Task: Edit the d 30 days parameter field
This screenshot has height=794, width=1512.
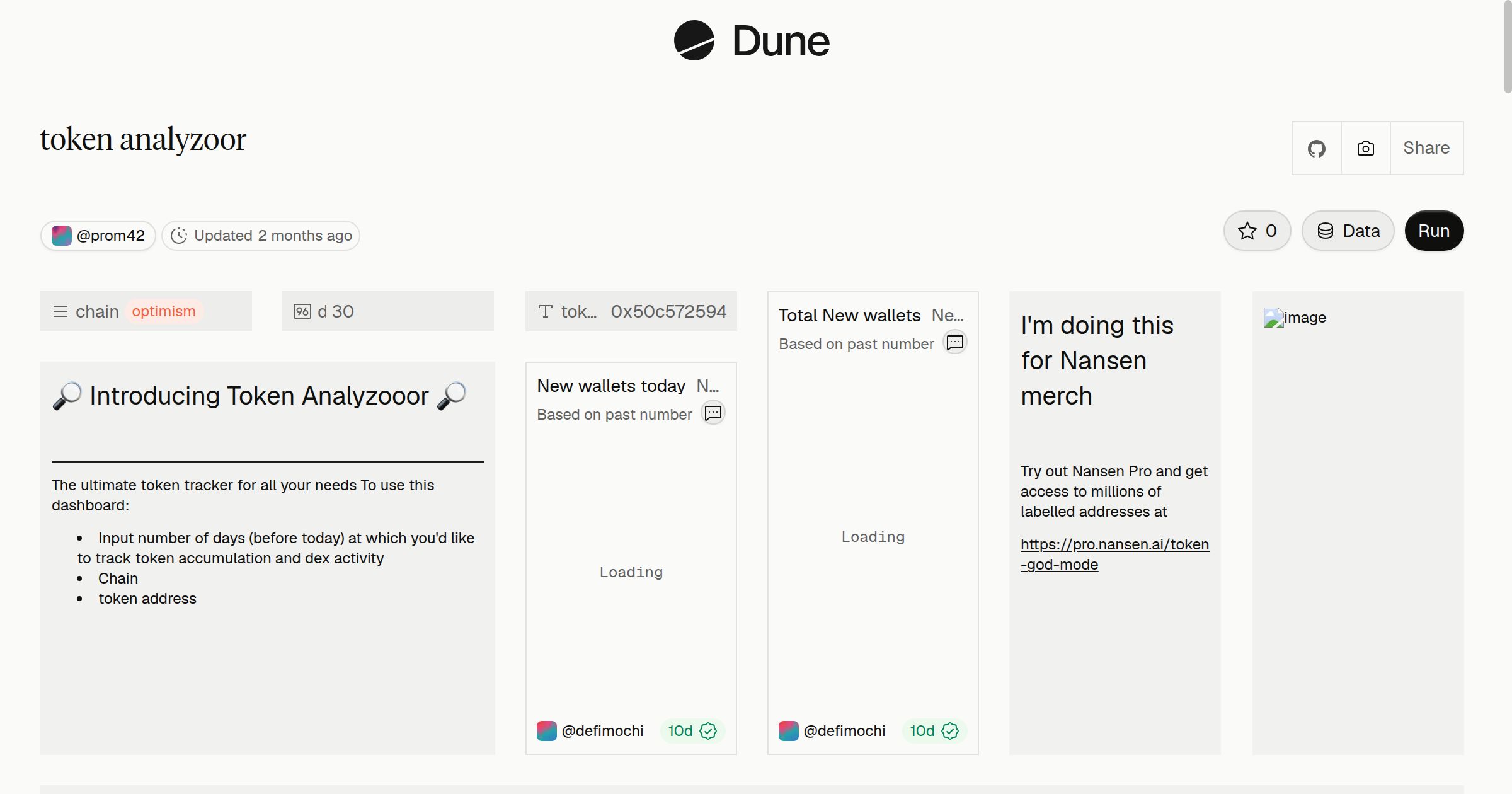Action: (388, 311)
